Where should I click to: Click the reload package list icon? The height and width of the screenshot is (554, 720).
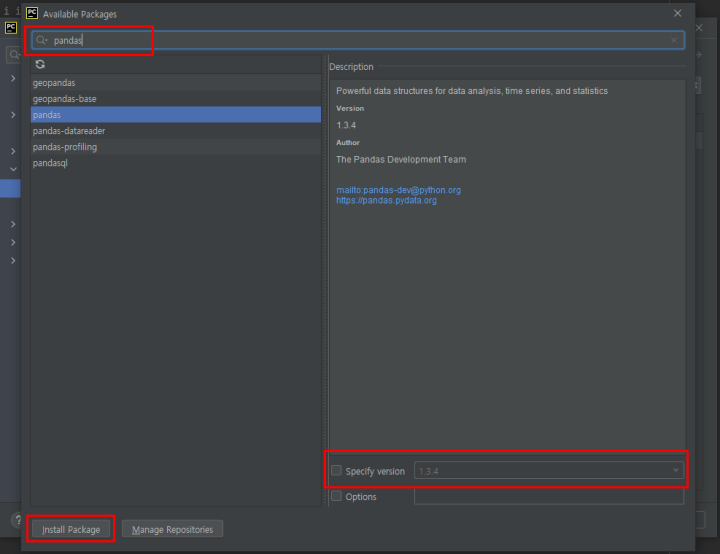(x=40, y=64)
